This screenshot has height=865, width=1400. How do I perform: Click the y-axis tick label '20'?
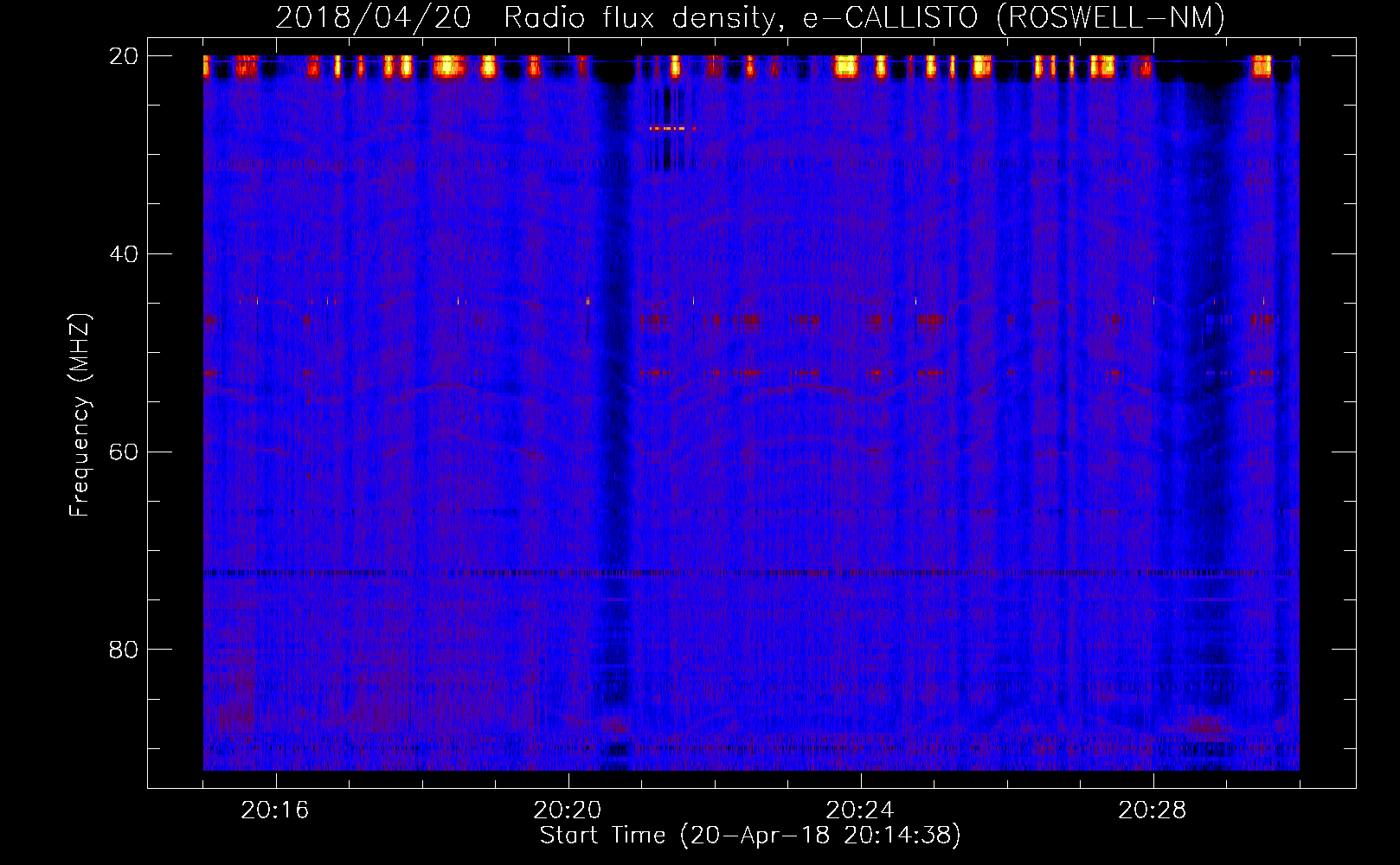pos(124,56)
